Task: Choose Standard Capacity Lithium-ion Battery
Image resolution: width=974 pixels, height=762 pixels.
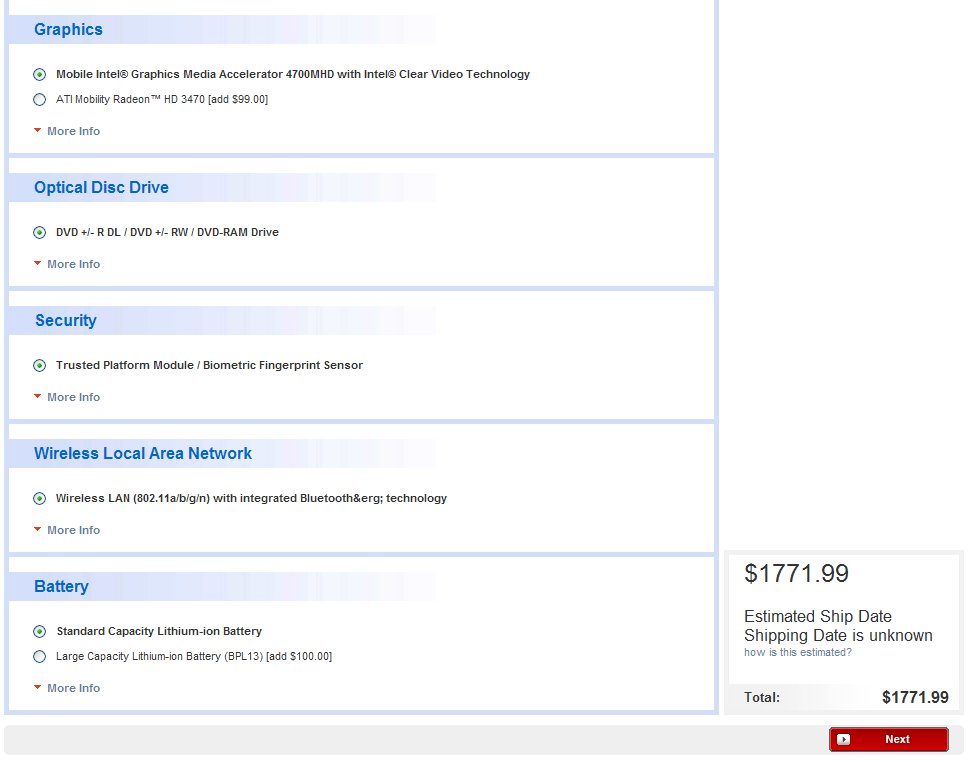Action: tap(40, 632)
